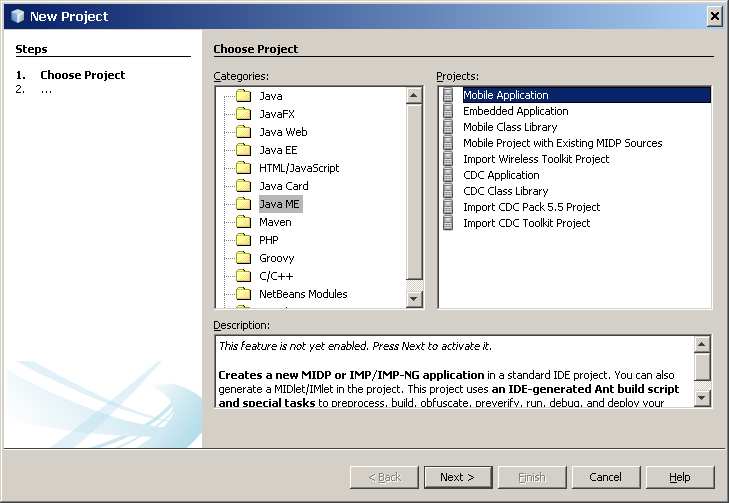Click Categories list scroll up arrow
This screenshot has width=729, height=503.
pos(413,95)
